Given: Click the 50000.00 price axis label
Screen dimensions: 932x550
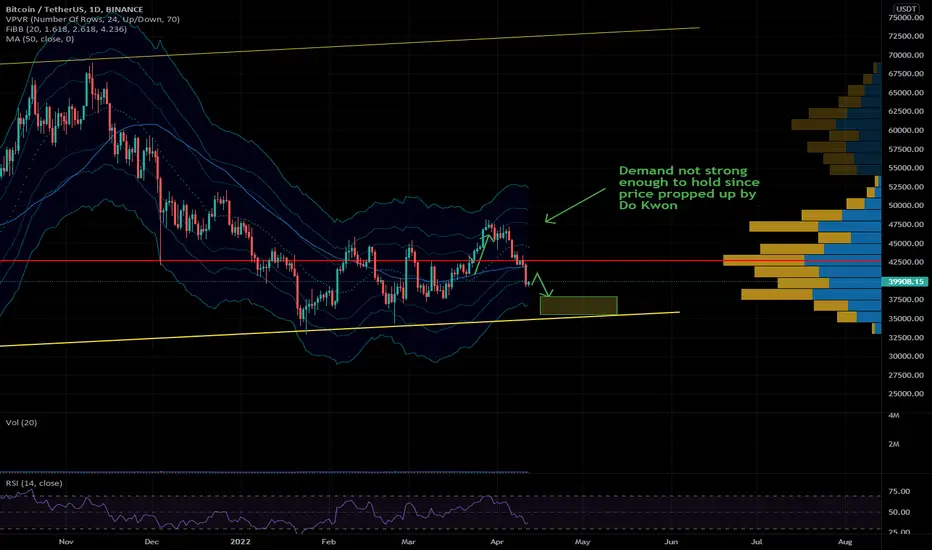Looking at the screenshot, I should pos(906,206).
